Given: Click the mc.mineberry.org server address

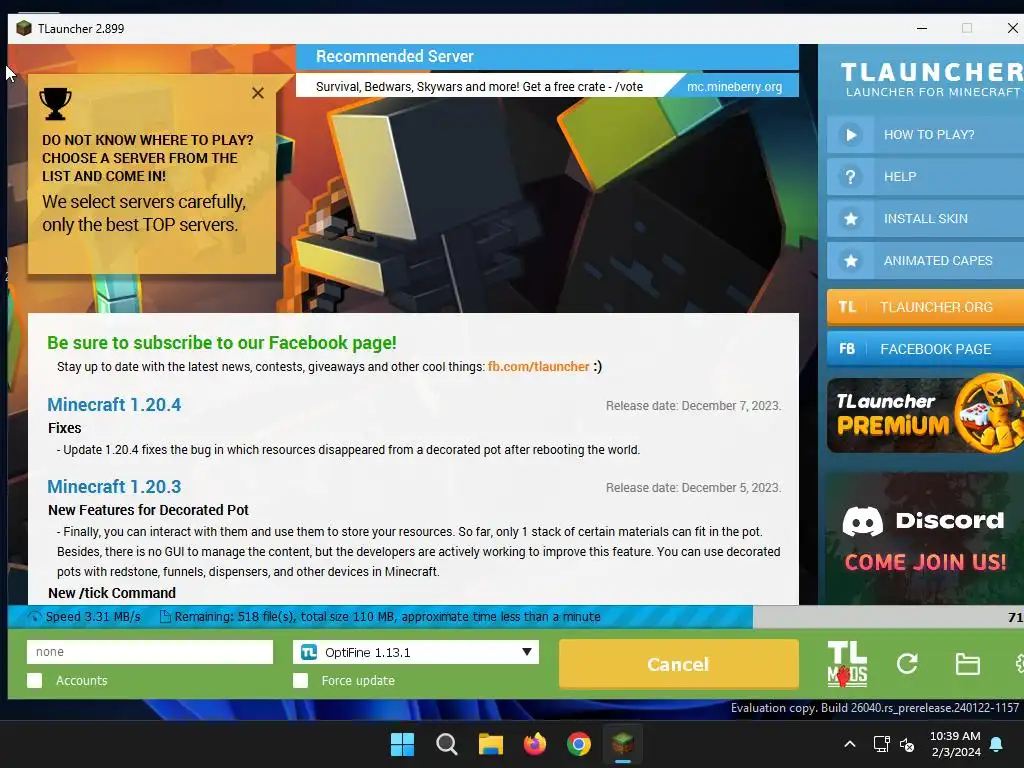Looking at the screenshot, I should 734,87.
